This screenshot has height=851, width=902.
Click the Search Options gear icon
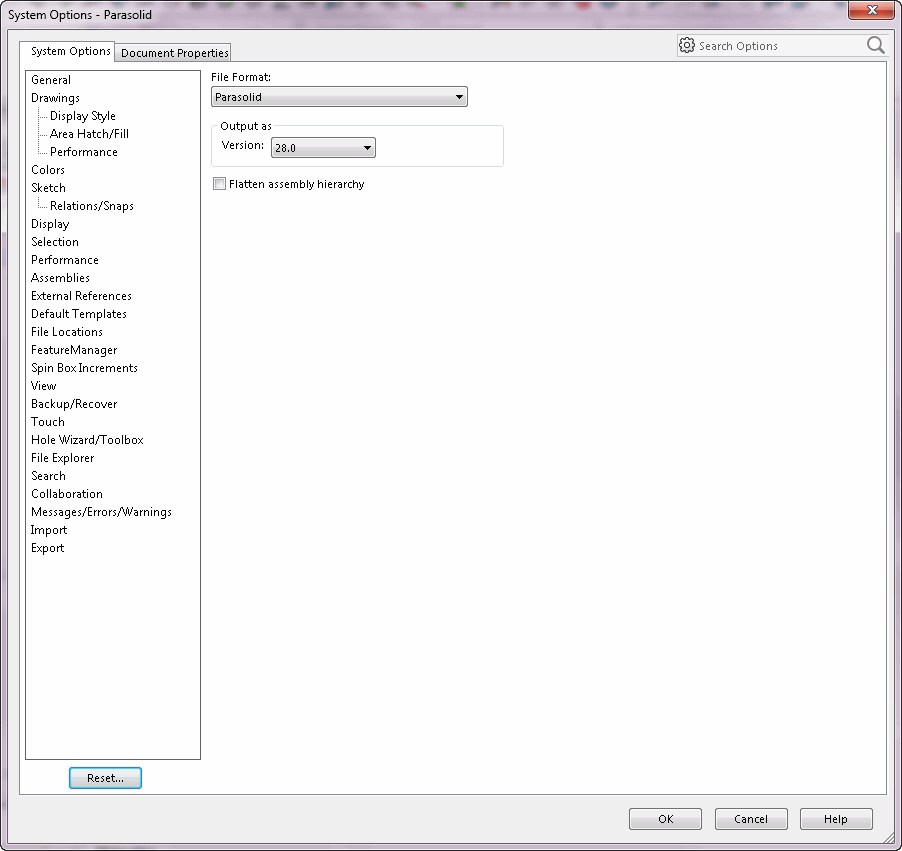pos(686,45)
